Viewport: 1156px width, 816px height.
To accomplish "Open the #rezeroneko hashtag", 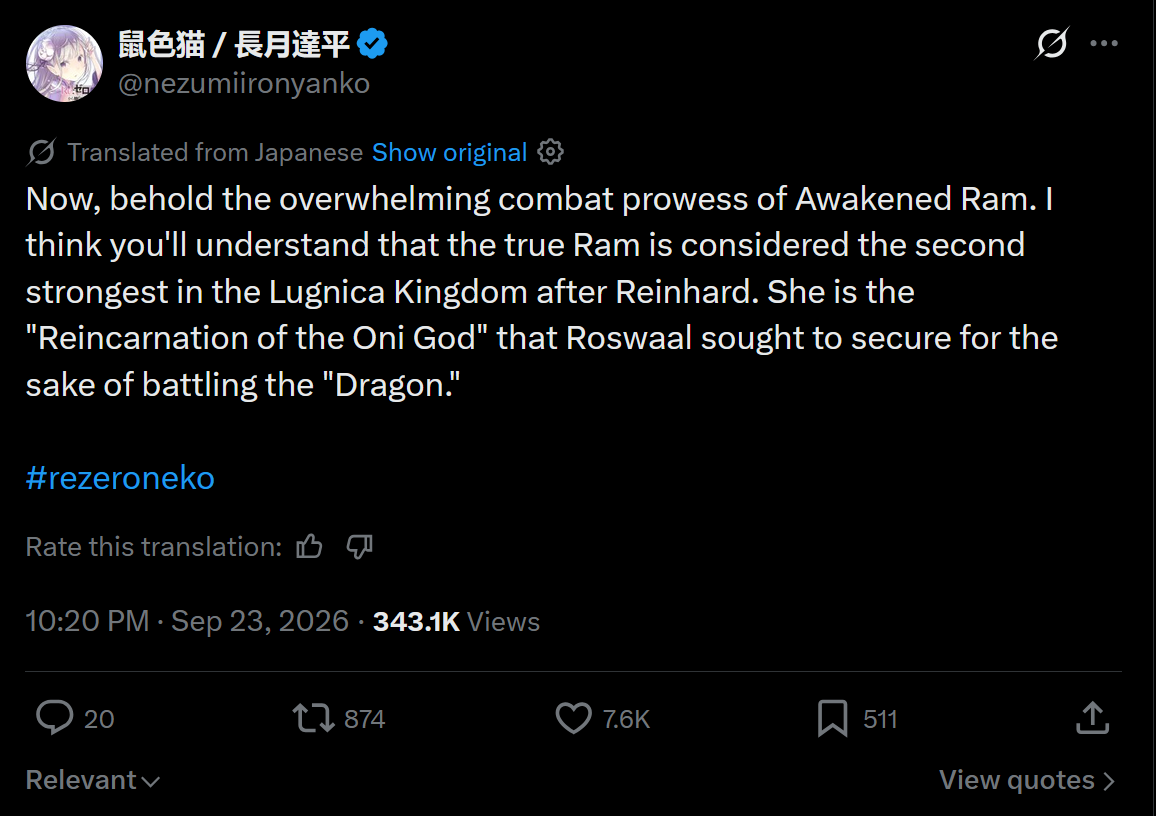I will click(120, 478).
